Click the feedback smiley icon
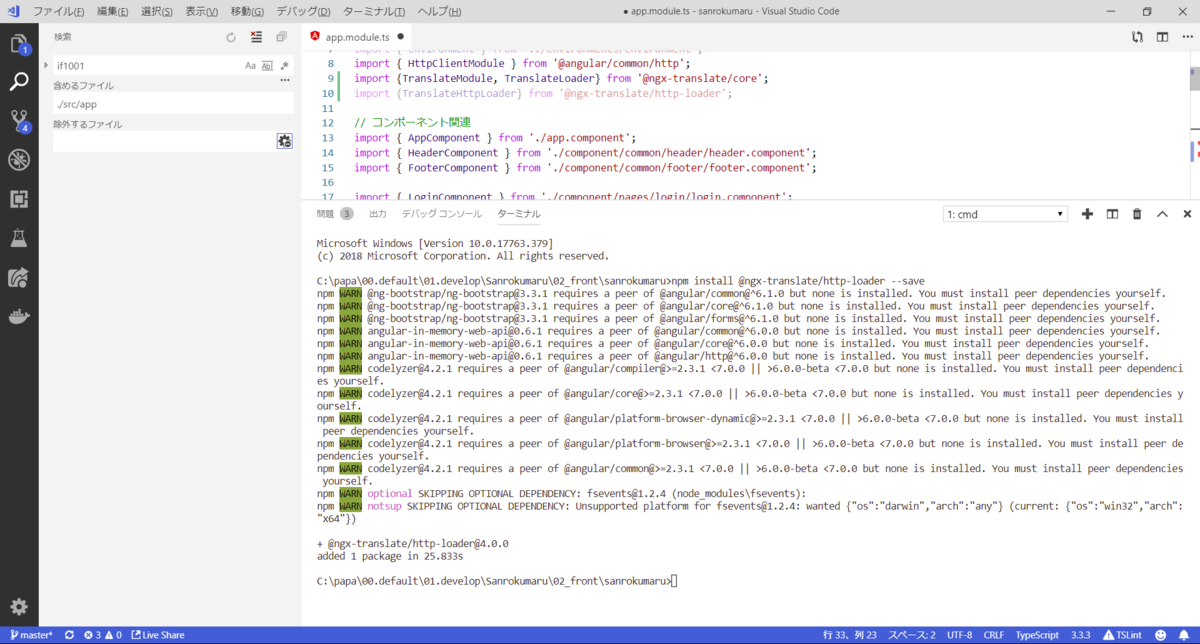The height and width of the screenshot is (644, 1200). click(1160, 635)
